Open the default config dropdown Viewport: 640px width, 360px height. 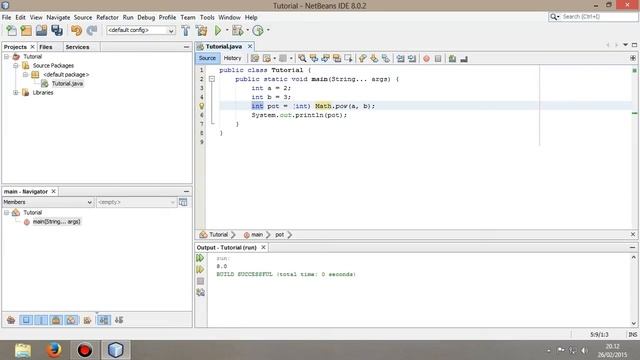point(140,30)
